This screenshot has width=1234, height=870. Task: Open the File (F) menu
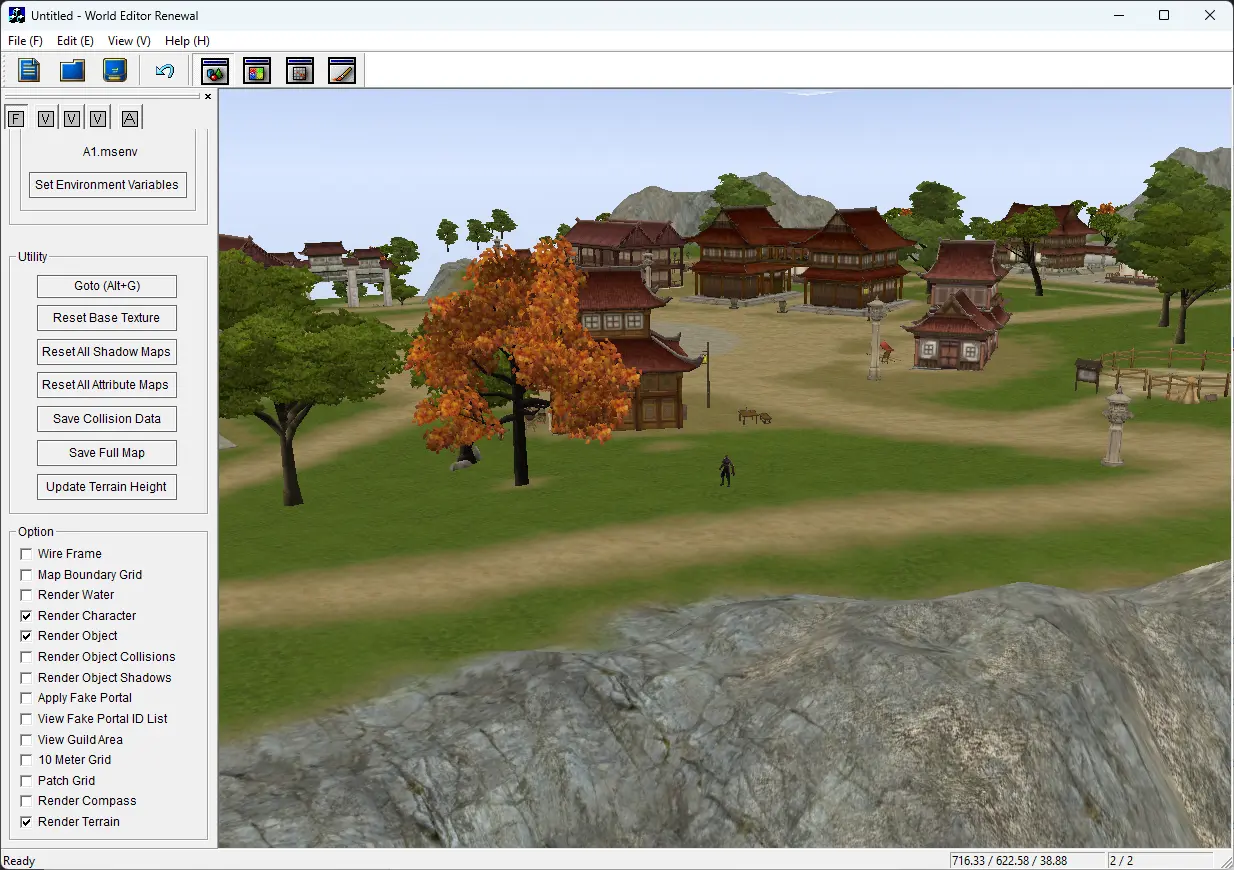(x=25, y=41)
